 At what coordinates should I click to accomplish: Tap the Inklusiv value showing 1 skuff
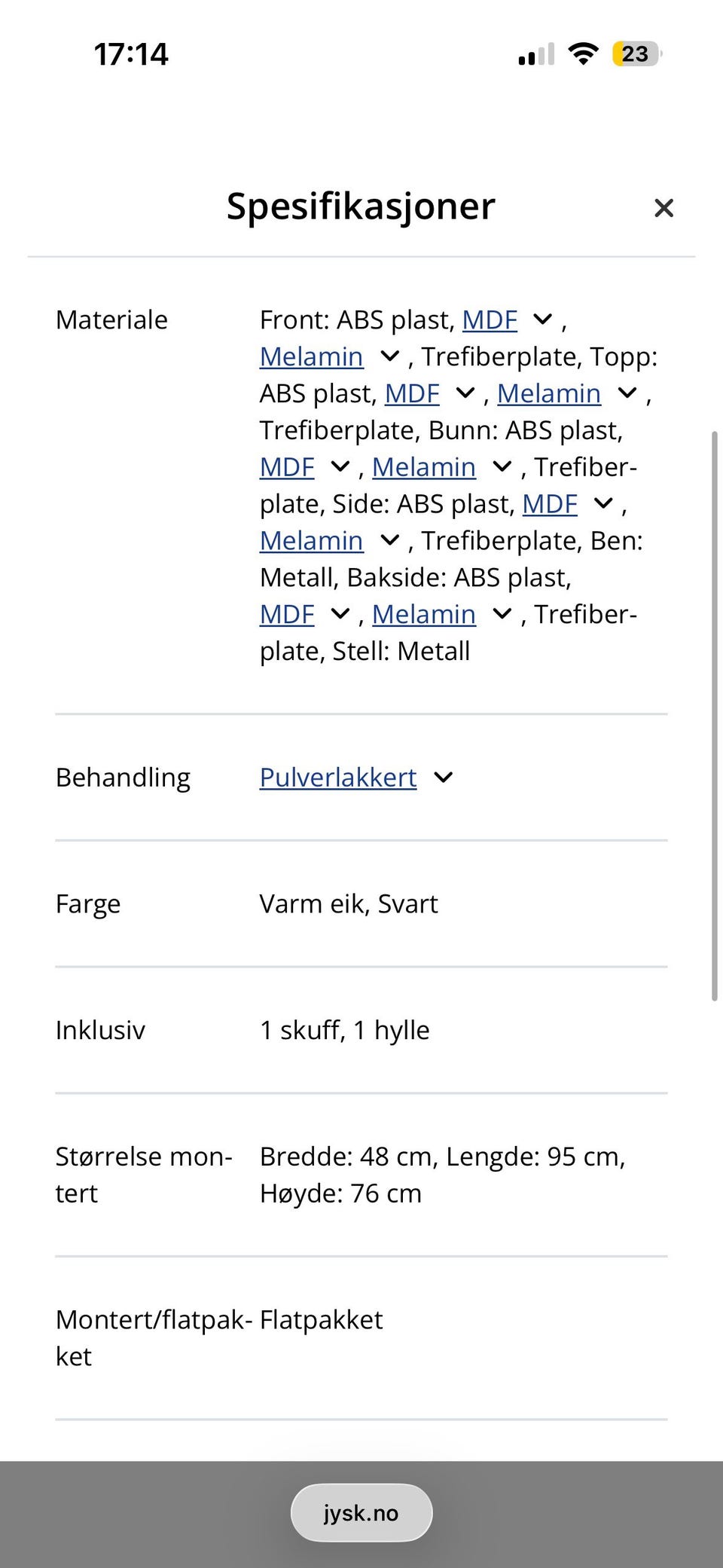coord(344,1029)
